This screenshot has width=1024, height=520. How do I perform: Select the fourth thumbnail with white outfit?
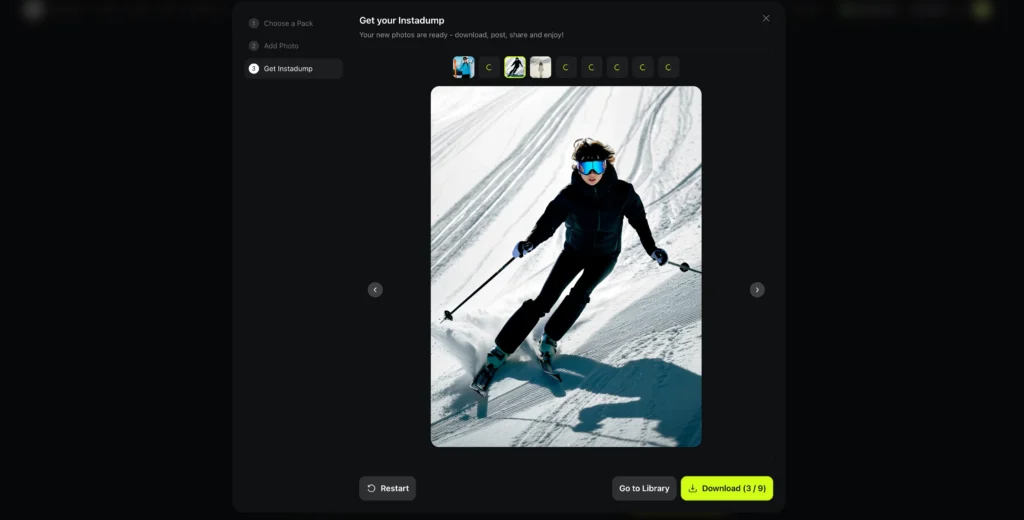coord(541,67)
